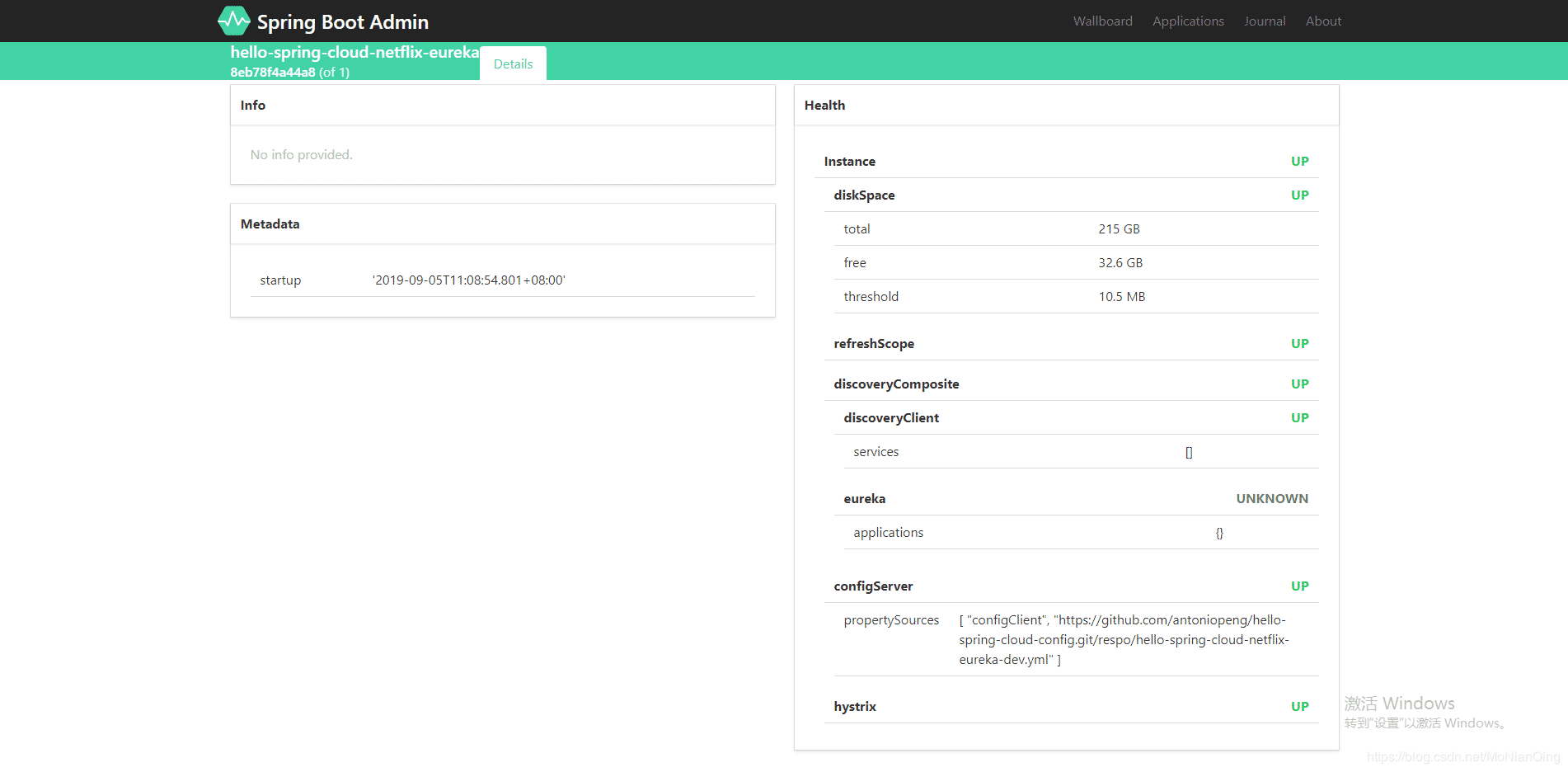Click the diskSpace UP status badge
The image size is (1568, 772).
pyautogui.click(x=1299, y=195)
